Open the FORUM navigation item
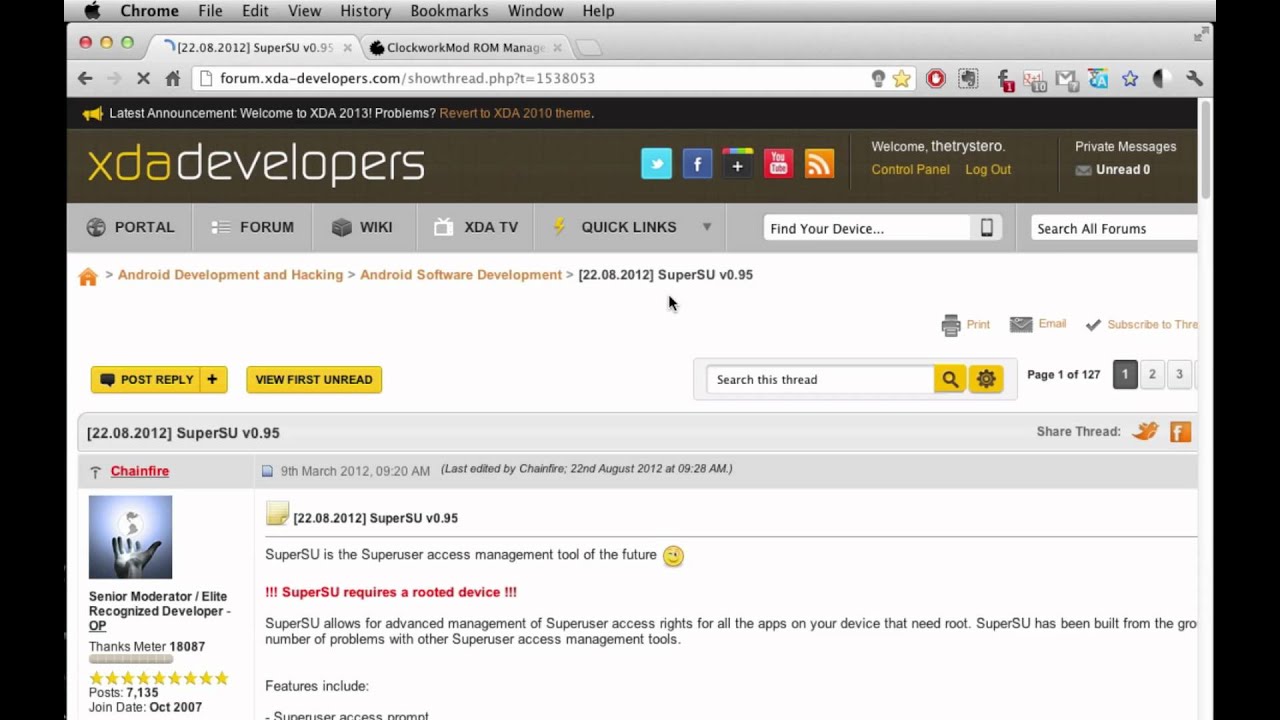Screen dimensions: 1280x720 252,227
